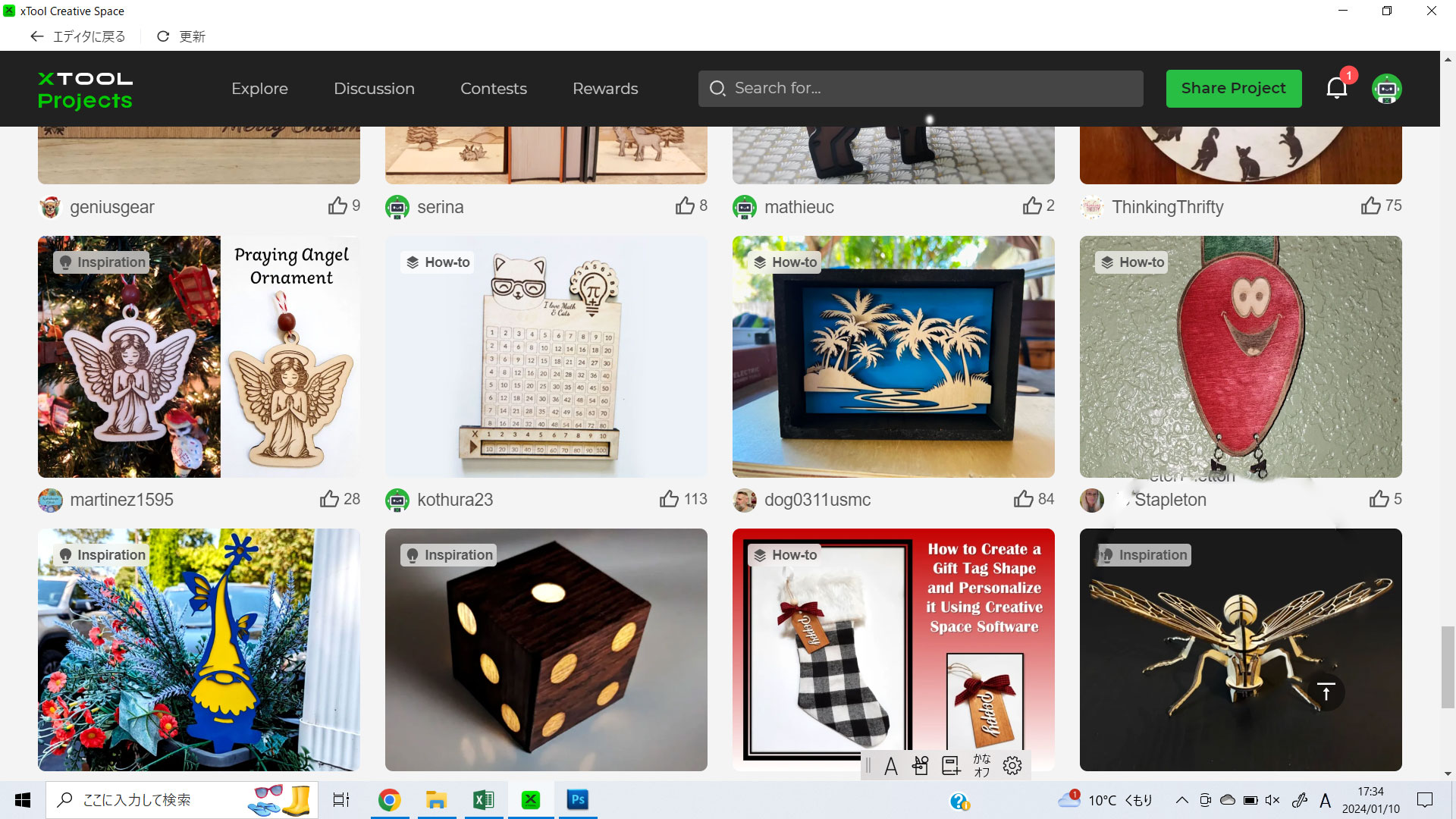Click geniusgear's avatar icon
This screenshot has width=1456, height=819.
coord(50,207)
